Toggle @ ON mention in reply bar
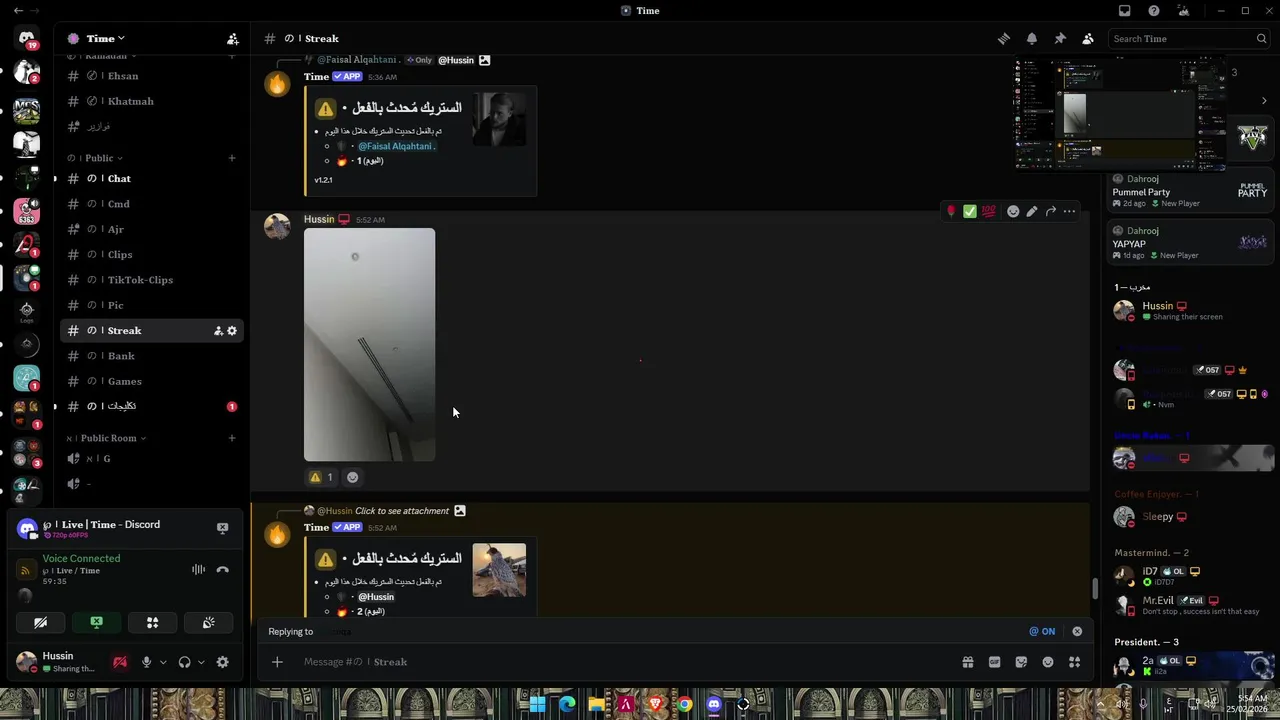Image resolution: width=1280 pixels, height=720 pixels. 1042,632
